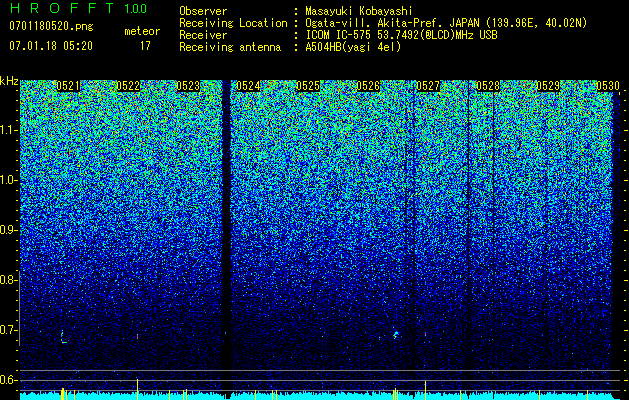Click the meteor count value 17
629x400 pixels.
point(145,46)
